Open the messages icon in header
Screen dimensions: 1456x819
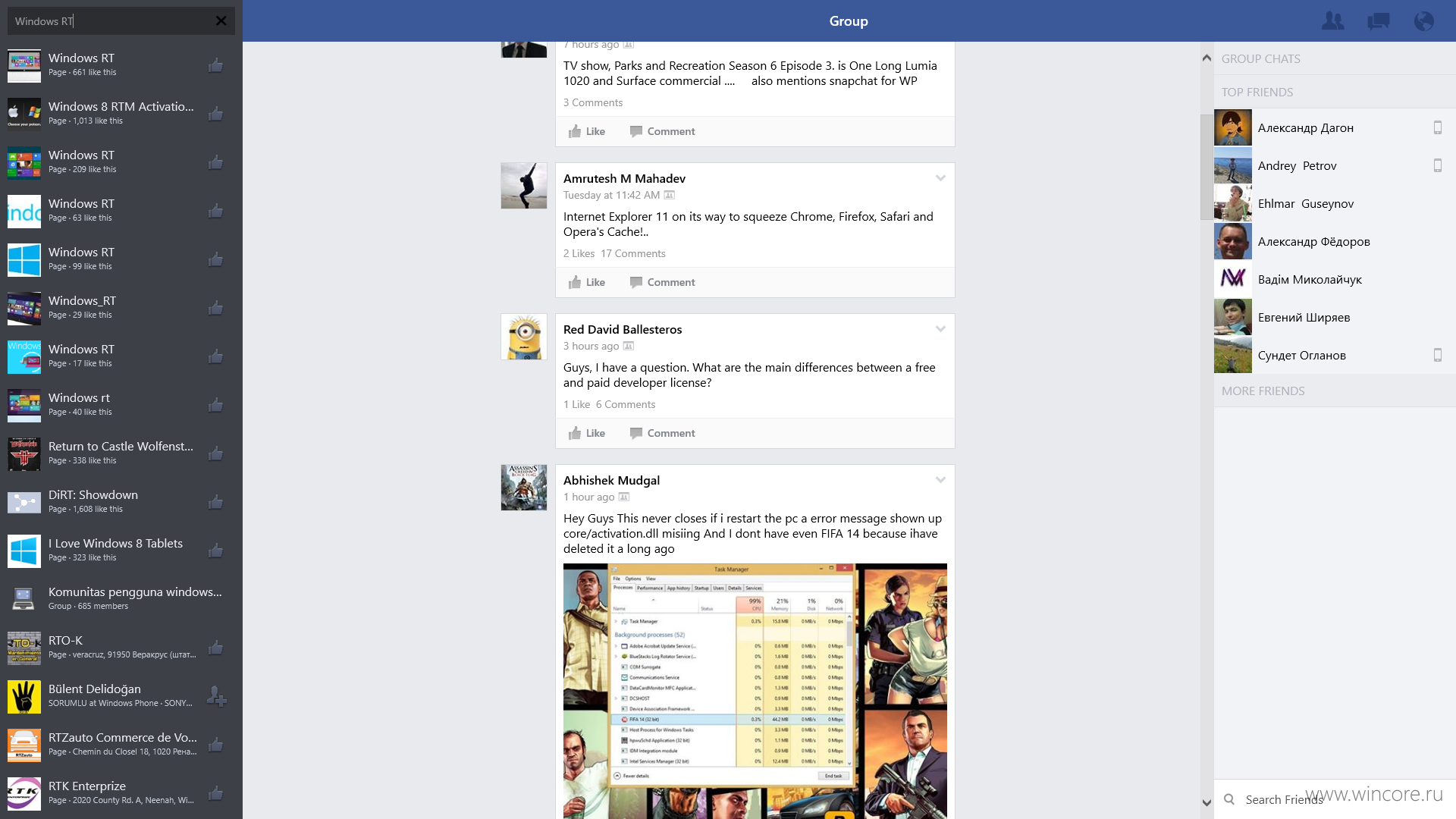coord(1378,21)
